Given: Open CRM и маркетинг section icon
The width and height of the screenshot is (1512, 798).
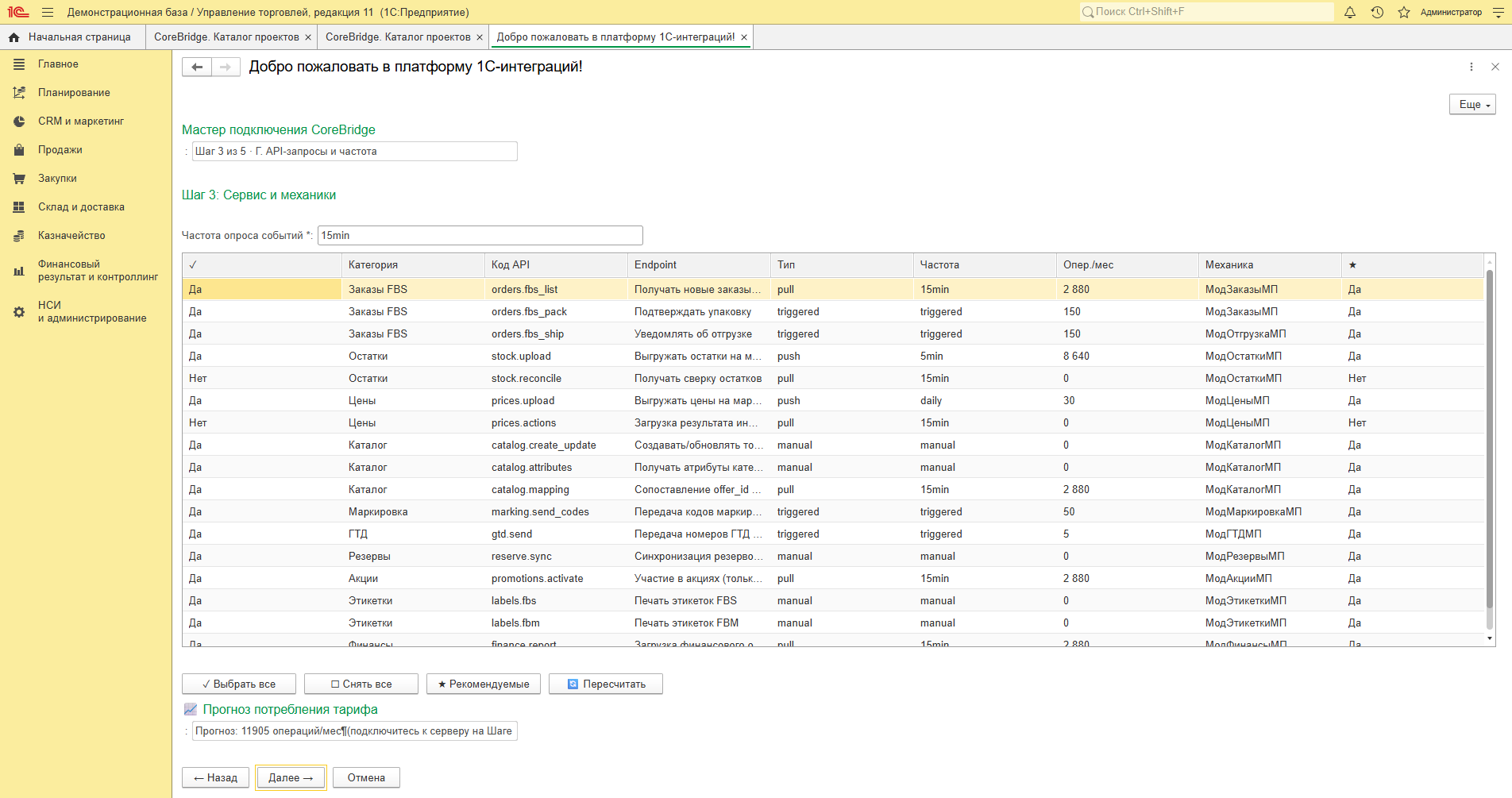Looking at the screenshot, I should [19, 121].
